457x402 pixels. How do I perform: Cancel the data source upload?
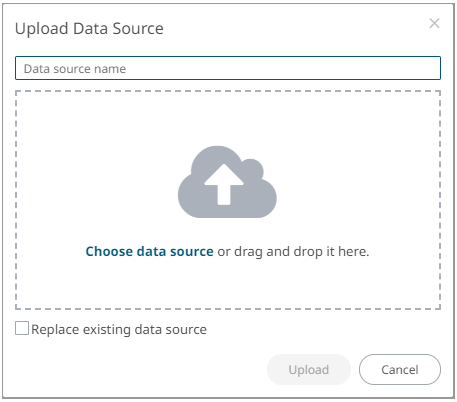[x=400, y=370]
